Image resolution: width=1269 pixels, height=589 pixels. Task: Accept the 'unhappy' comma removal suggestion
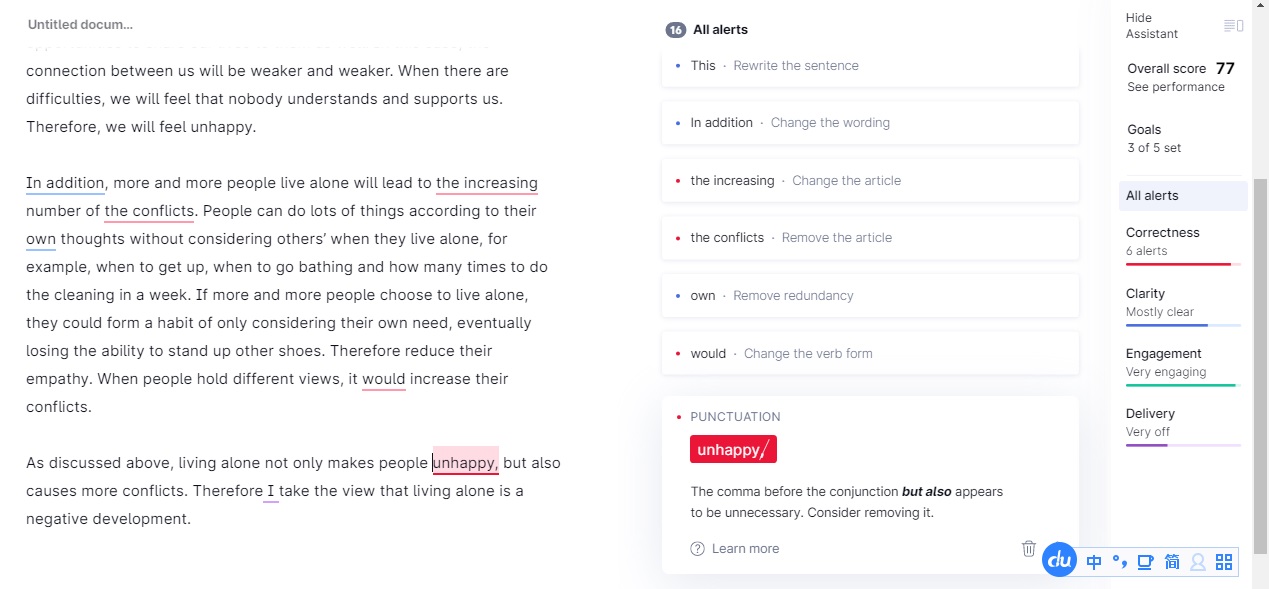(733, 450)
